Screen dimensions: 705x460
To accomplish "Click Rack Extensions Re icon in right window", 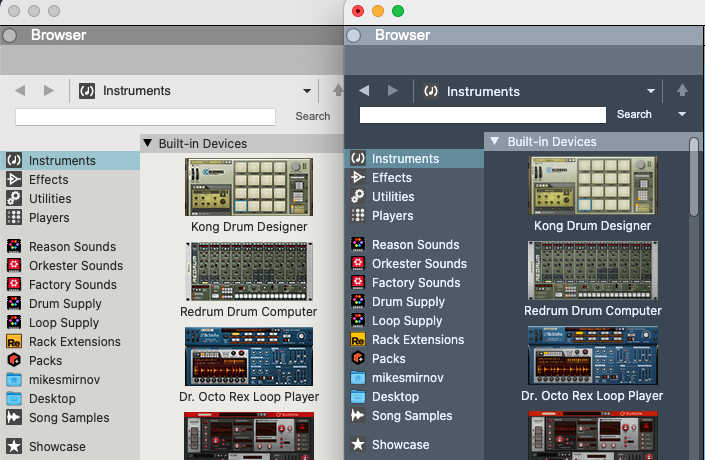I will click(358, 339).
